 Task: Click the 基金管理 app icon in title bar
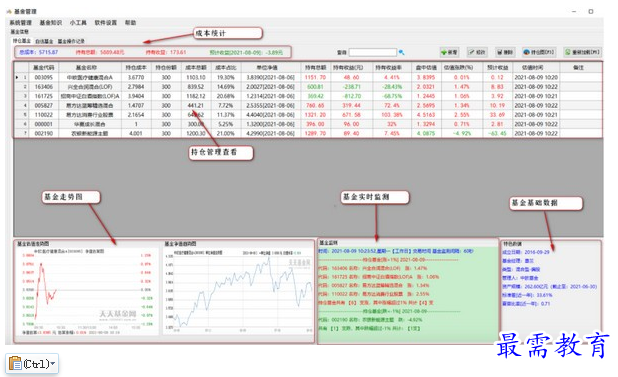(9, 11)
